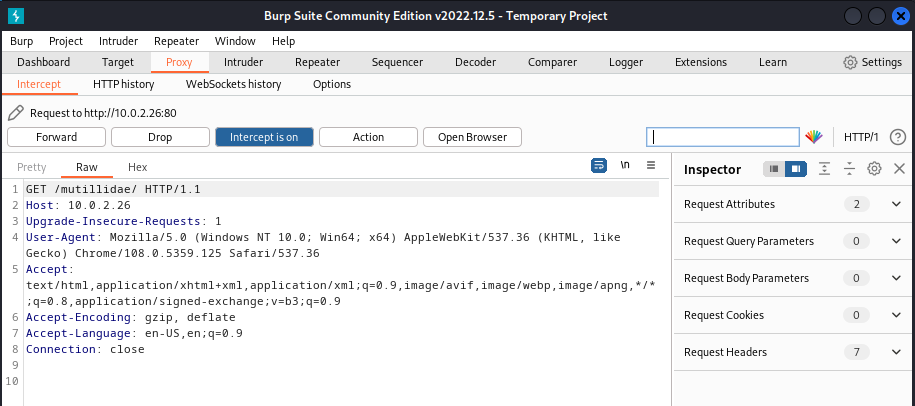This screenshot has width=915, height=406.
Task: Open the highlight color picker icon
Action: (x=813, y=137)
